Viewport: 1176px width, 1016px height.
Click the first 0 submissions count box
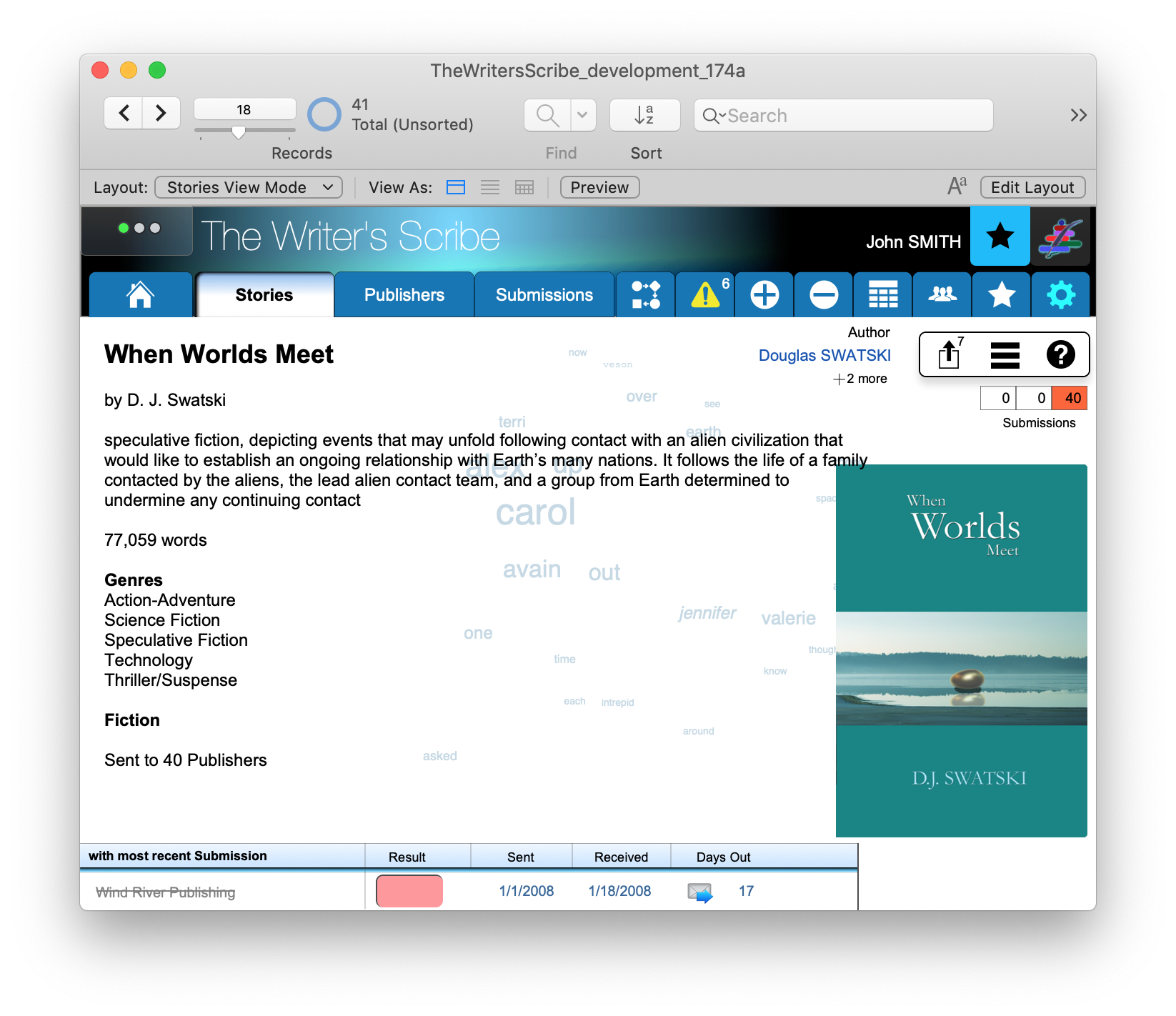point(999,398)
